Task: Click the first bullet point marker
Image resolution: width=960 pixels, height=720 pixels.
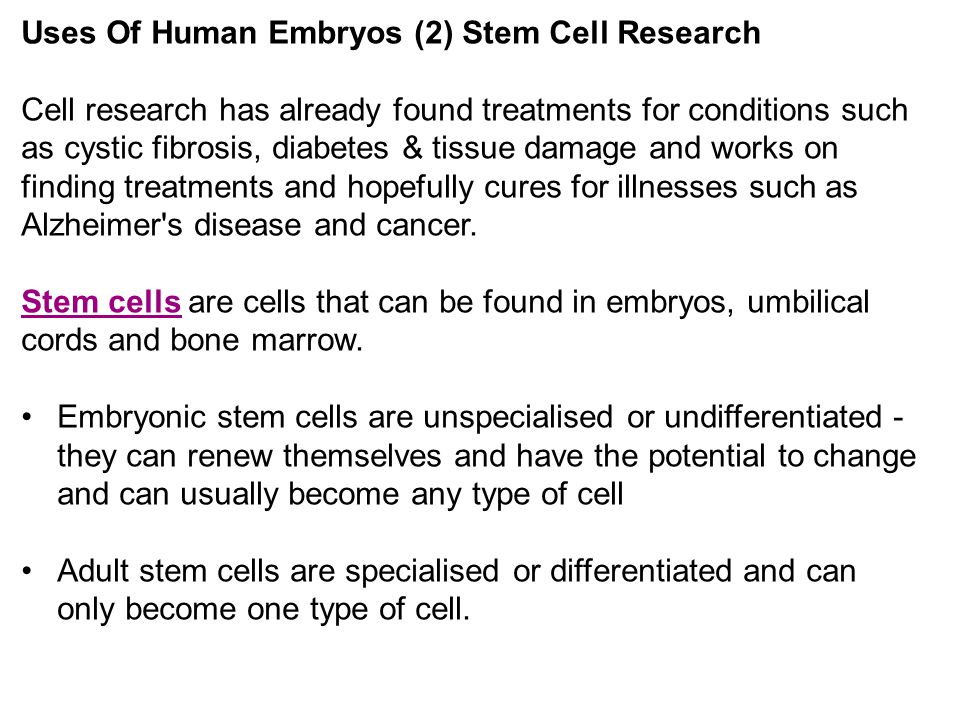Action: click(x=26, y=418)
